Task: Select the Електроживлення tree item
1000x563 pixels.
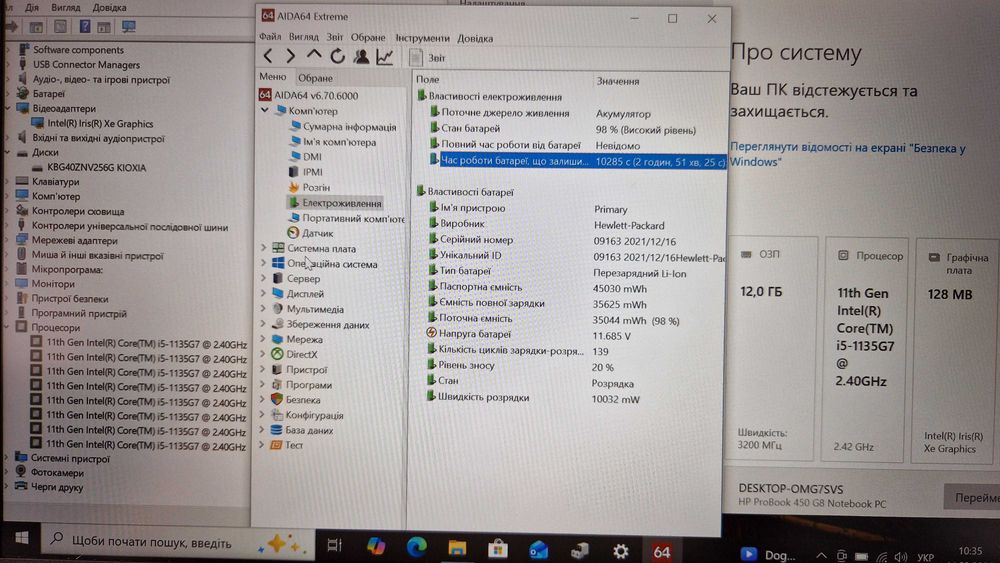Action: click(x=335, y=203)
